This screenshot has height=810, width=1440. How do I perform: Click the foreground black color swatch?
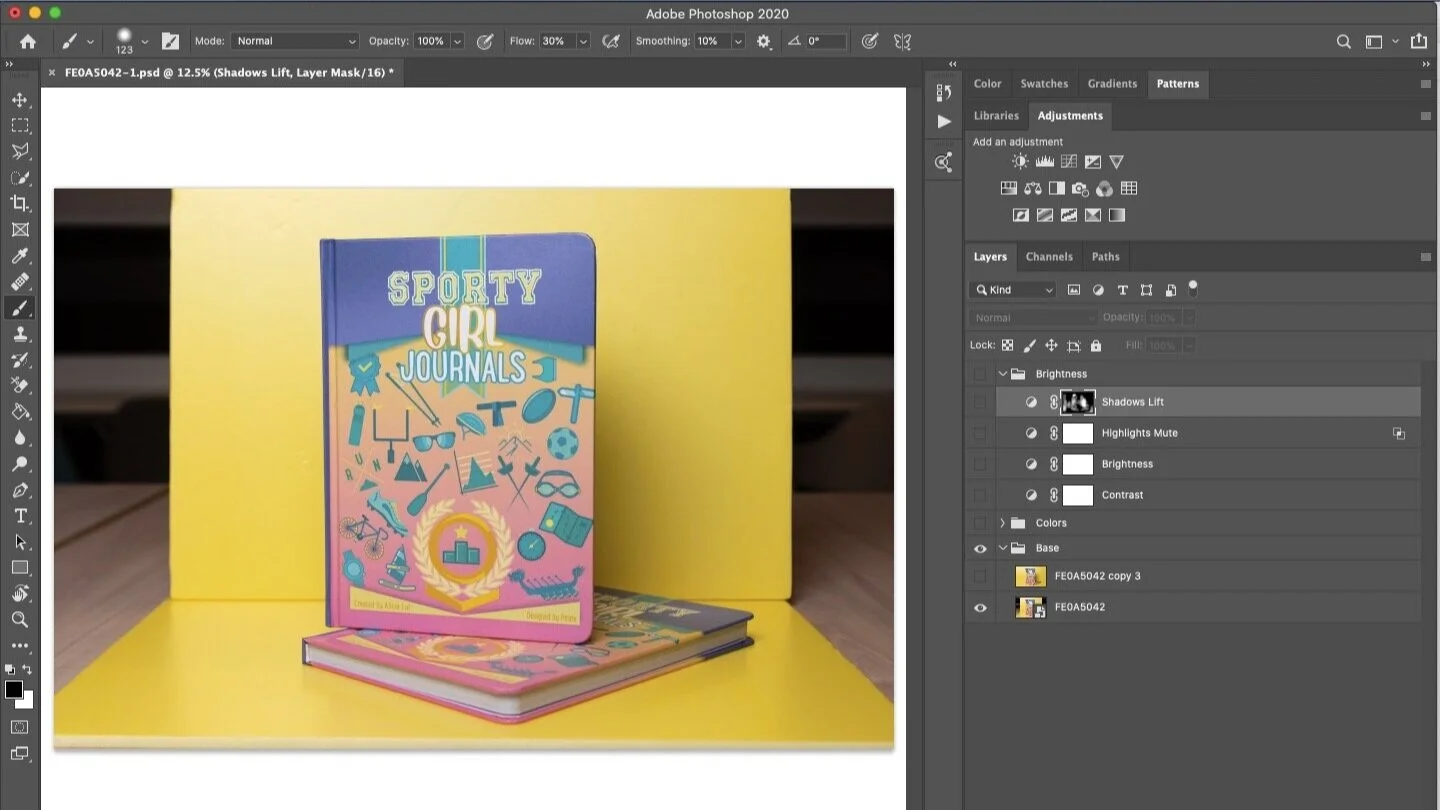(x=14, y=690)
